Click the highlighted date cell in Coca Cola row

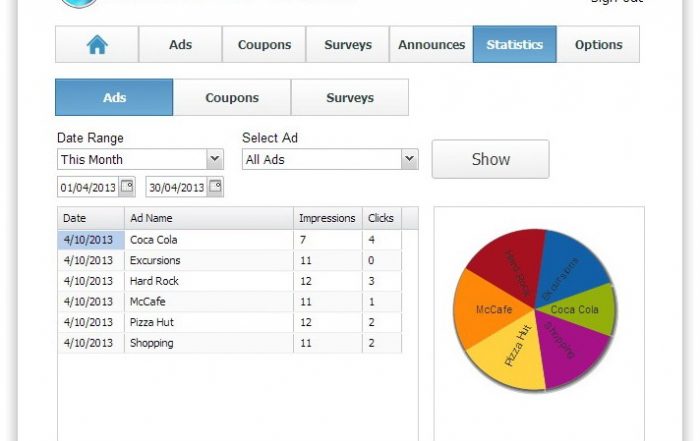[x=91, y=240]
